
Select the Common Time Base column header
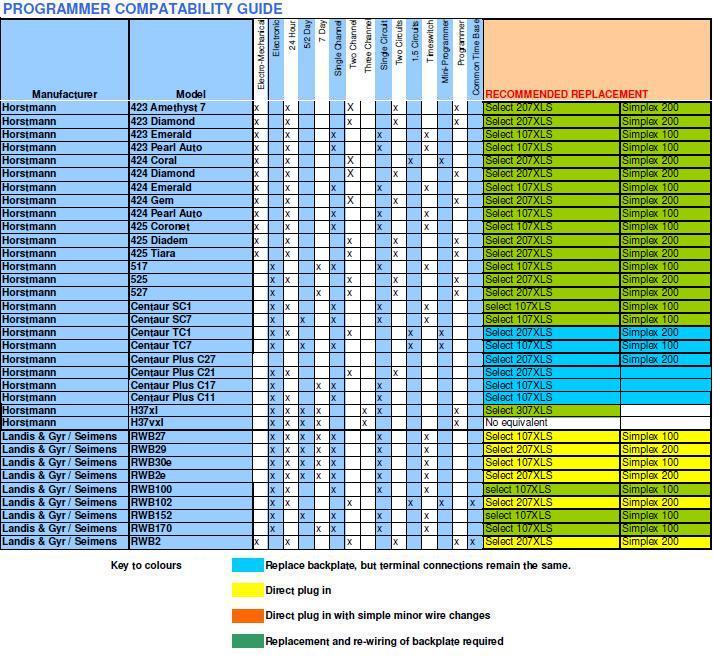point(474,57)
